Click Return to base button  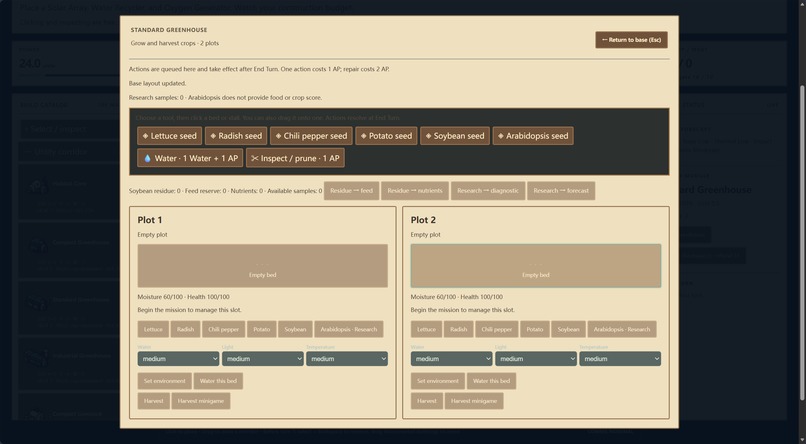[x=631, y=40]
